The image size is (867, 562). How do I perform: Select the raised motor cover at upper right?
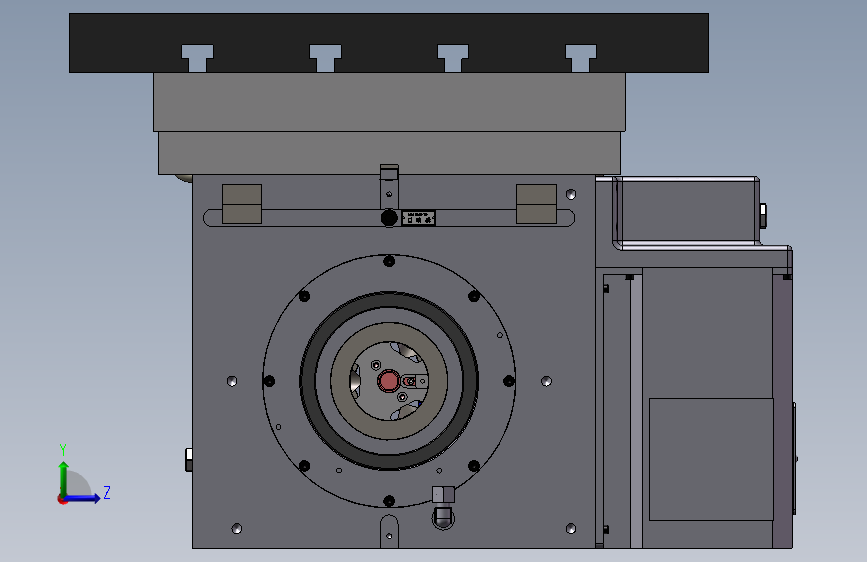[686, 212]
